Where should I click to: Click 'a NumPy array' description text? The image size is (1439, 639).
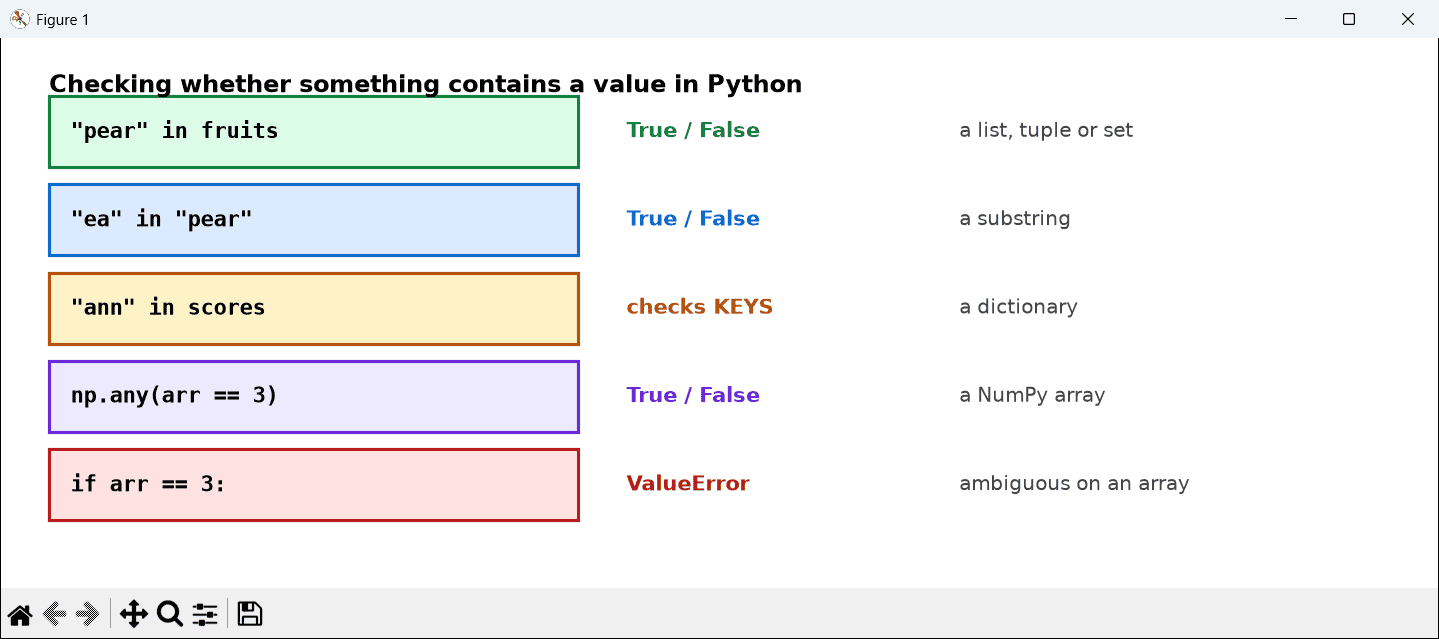point(1032,395)
